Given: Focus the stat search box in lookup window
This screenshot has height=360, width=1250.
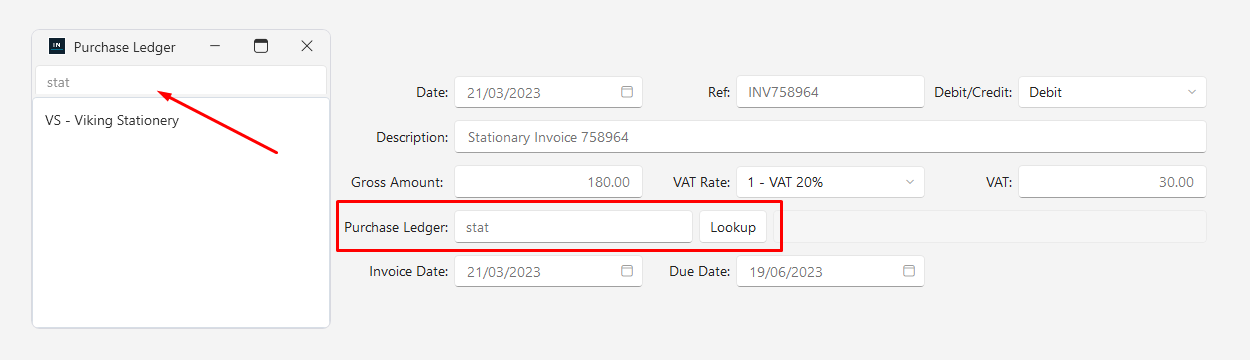Looking at the screenshot, I should (181, 82).
